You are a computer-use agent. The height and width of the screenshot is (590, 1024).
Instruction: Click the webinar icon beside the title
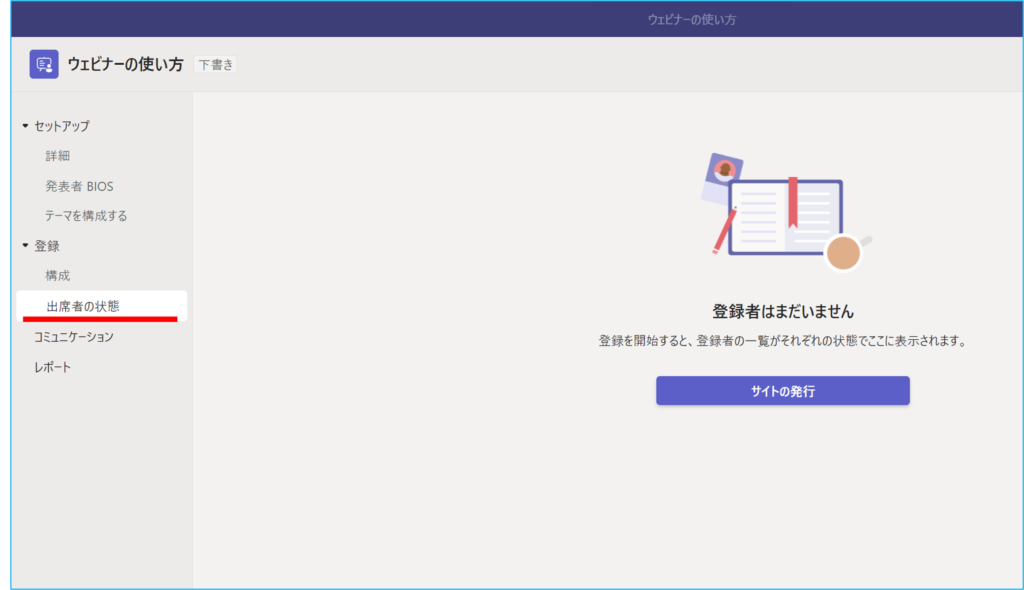click(44, 64)
